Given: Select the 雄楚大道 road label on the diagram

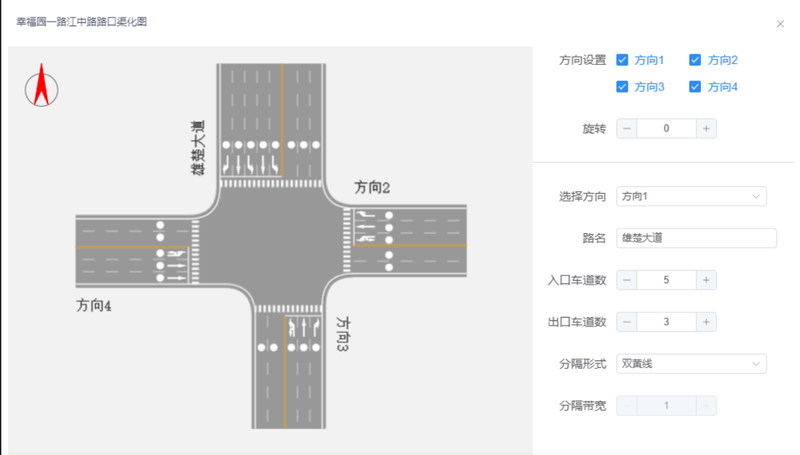Looking at the screenshot, I should point(198,148).
